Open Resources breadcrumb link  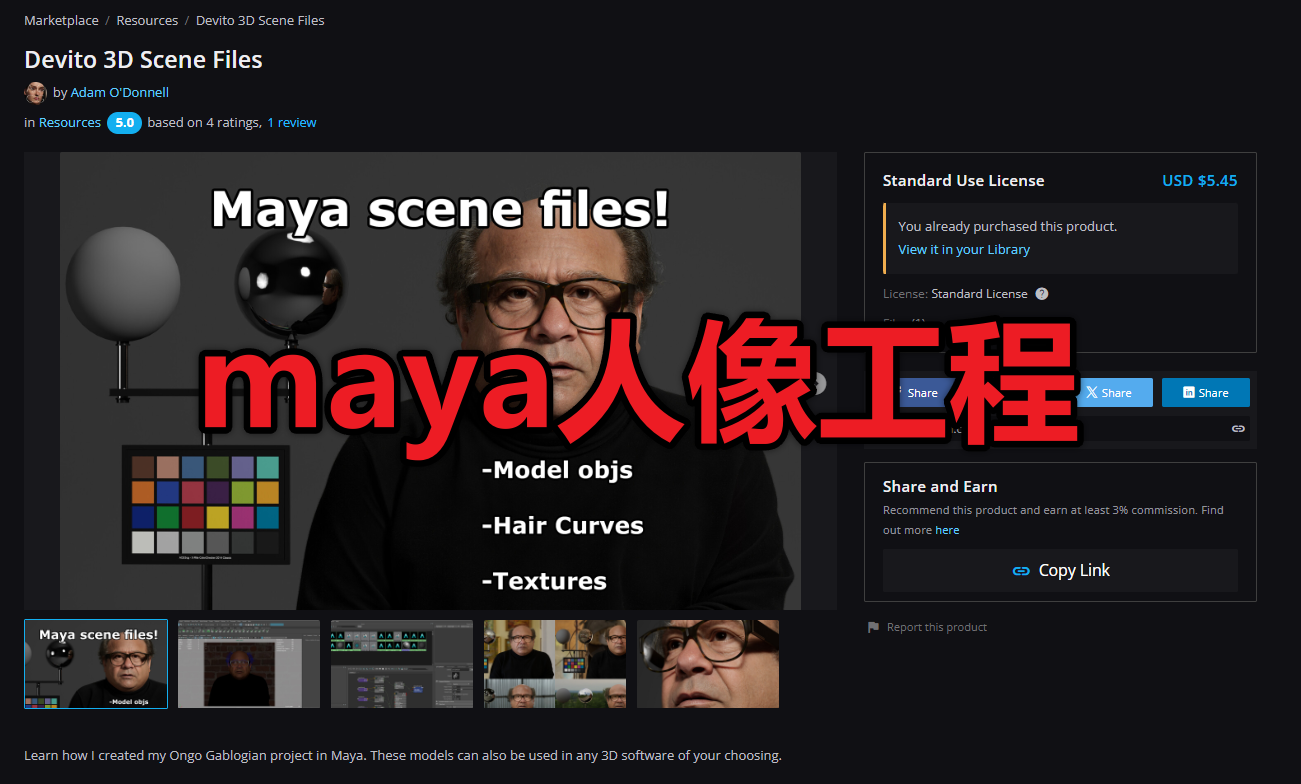pyautogui.click(x=147, y=20)
